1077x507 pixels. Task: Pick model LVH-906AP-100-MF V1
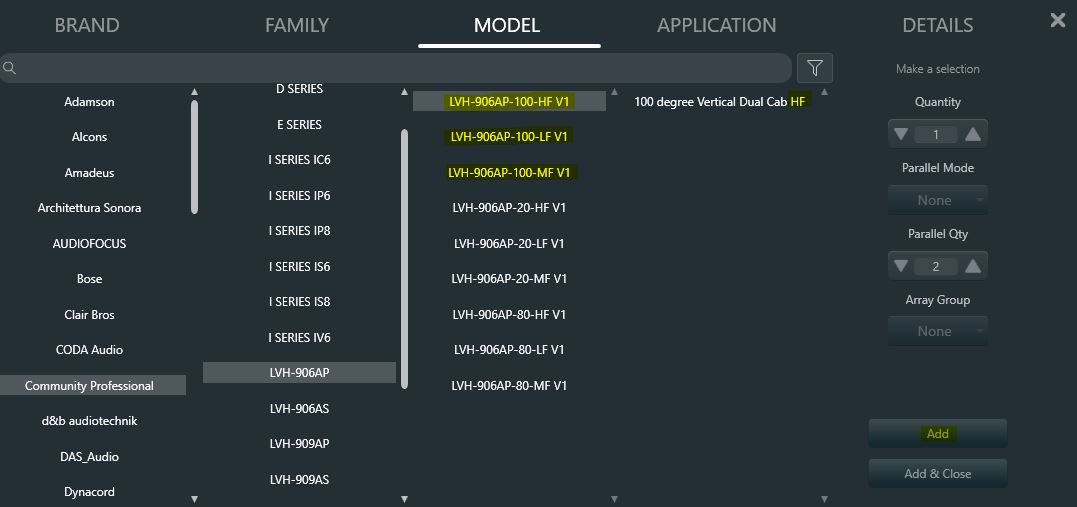click(509, 172)
